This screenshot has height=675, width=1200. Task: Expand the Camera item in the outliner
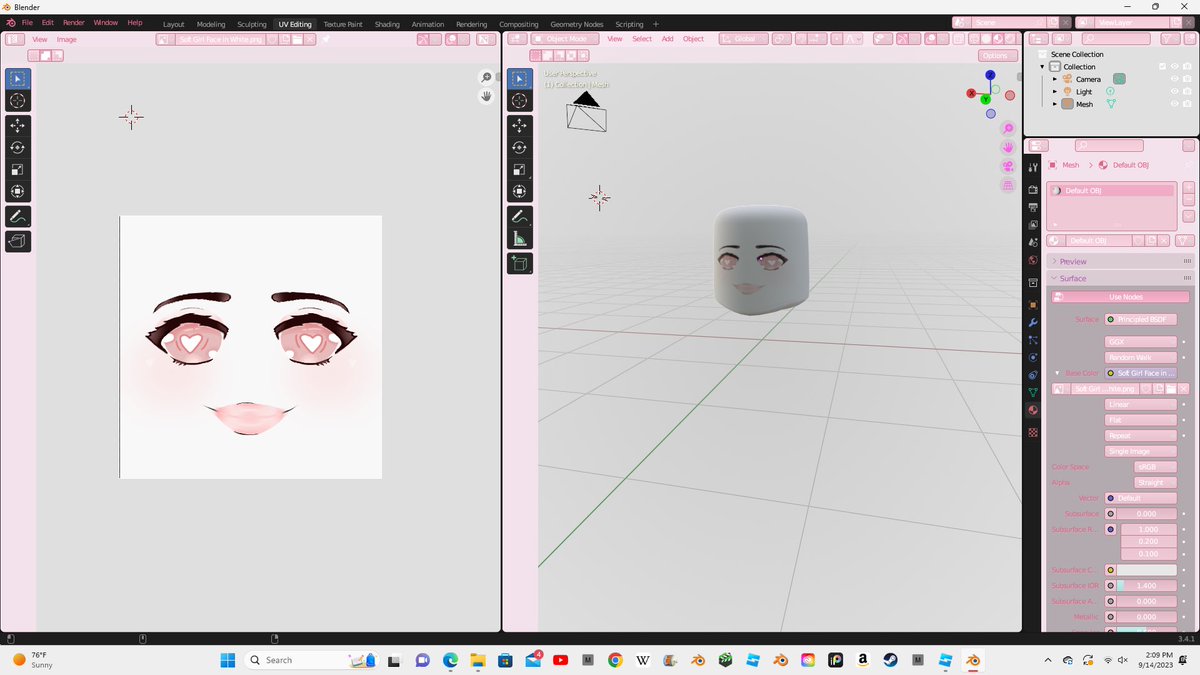pyautogui.click(x=1054, y=79)
